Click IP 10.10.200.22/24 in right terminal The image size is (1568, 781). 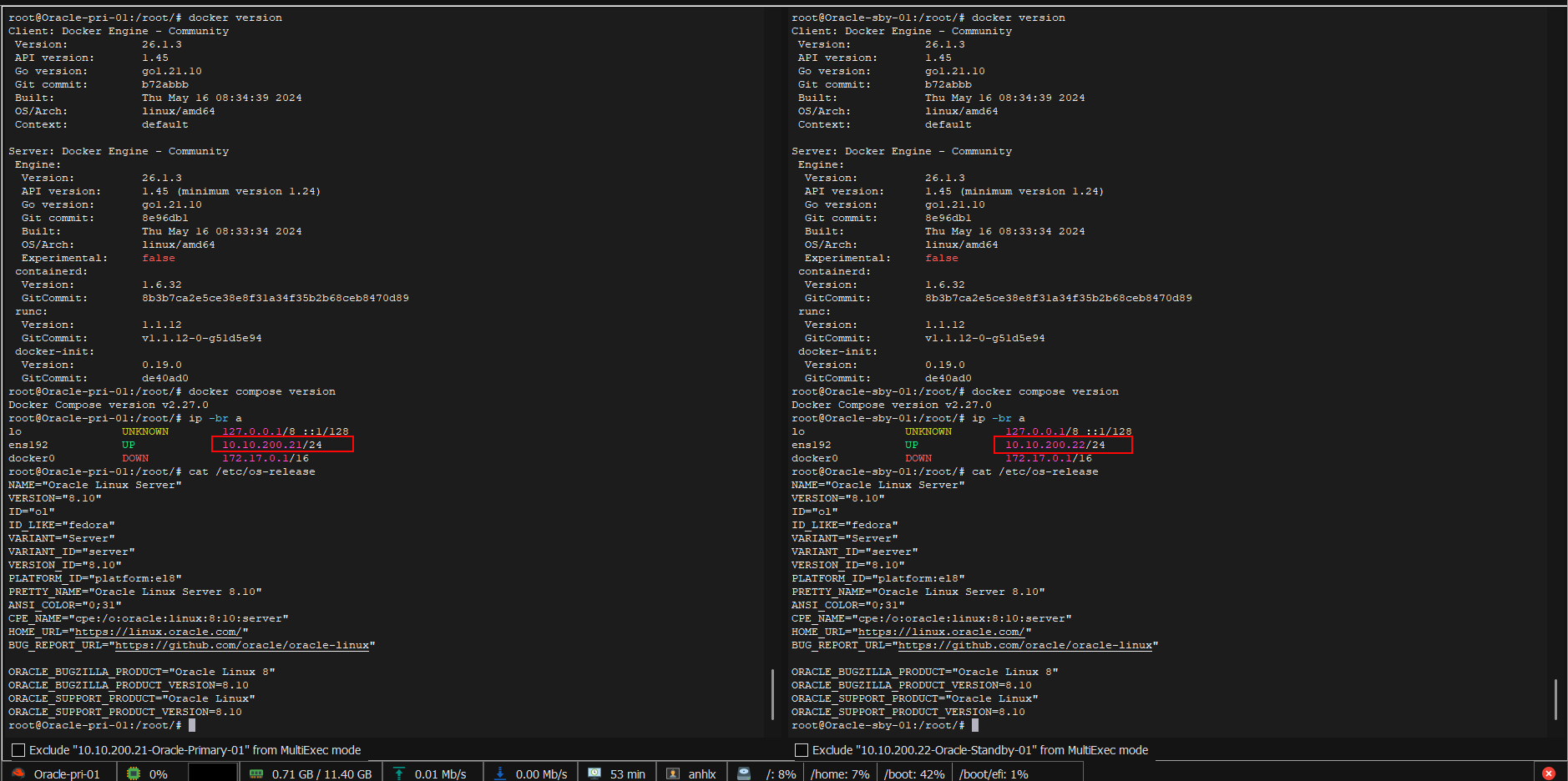1055,445
